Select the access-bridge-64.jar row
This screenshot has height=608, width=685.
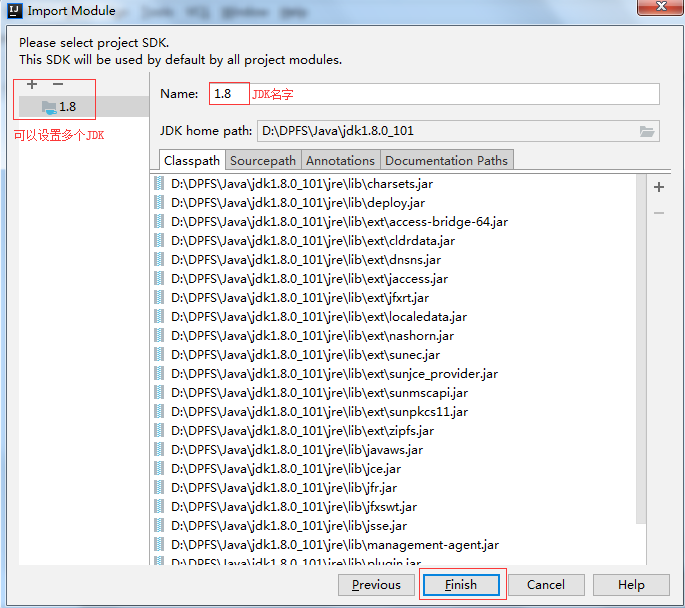point(393,222)
